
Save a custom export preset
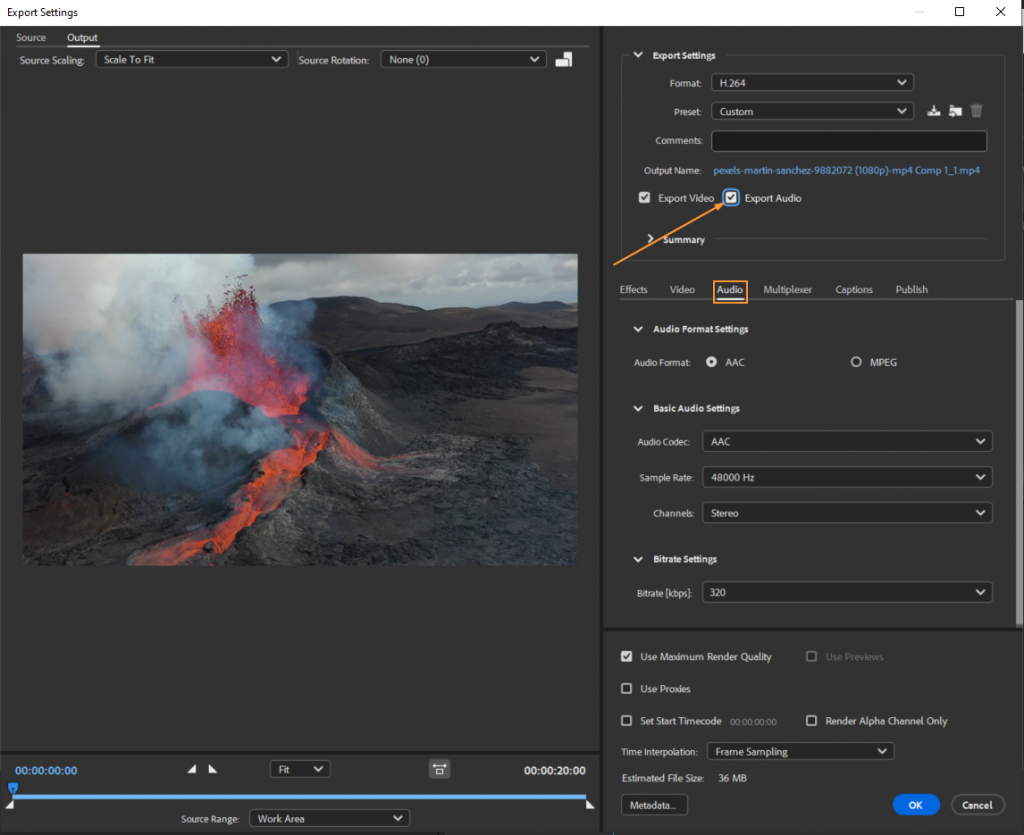coord(934,111)
